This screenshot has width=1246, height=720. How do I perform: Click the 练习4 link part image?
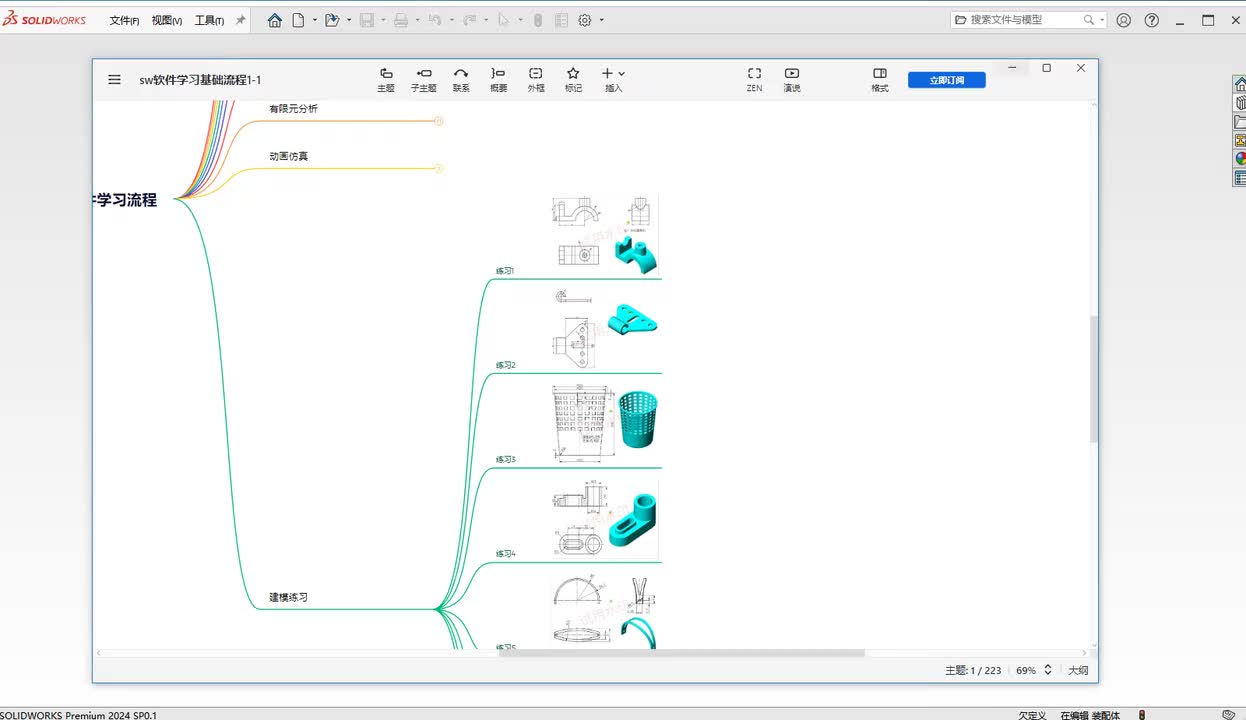pos(605,519)
